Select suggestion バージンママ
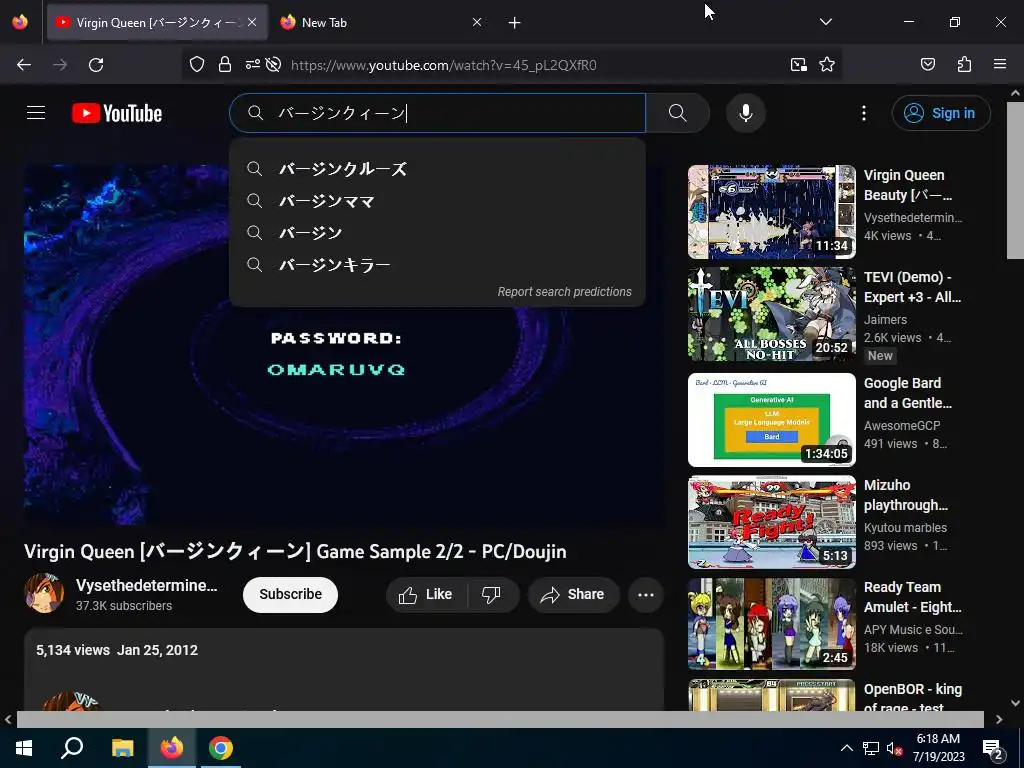The image size is (1024, 768). pos(438,200)
